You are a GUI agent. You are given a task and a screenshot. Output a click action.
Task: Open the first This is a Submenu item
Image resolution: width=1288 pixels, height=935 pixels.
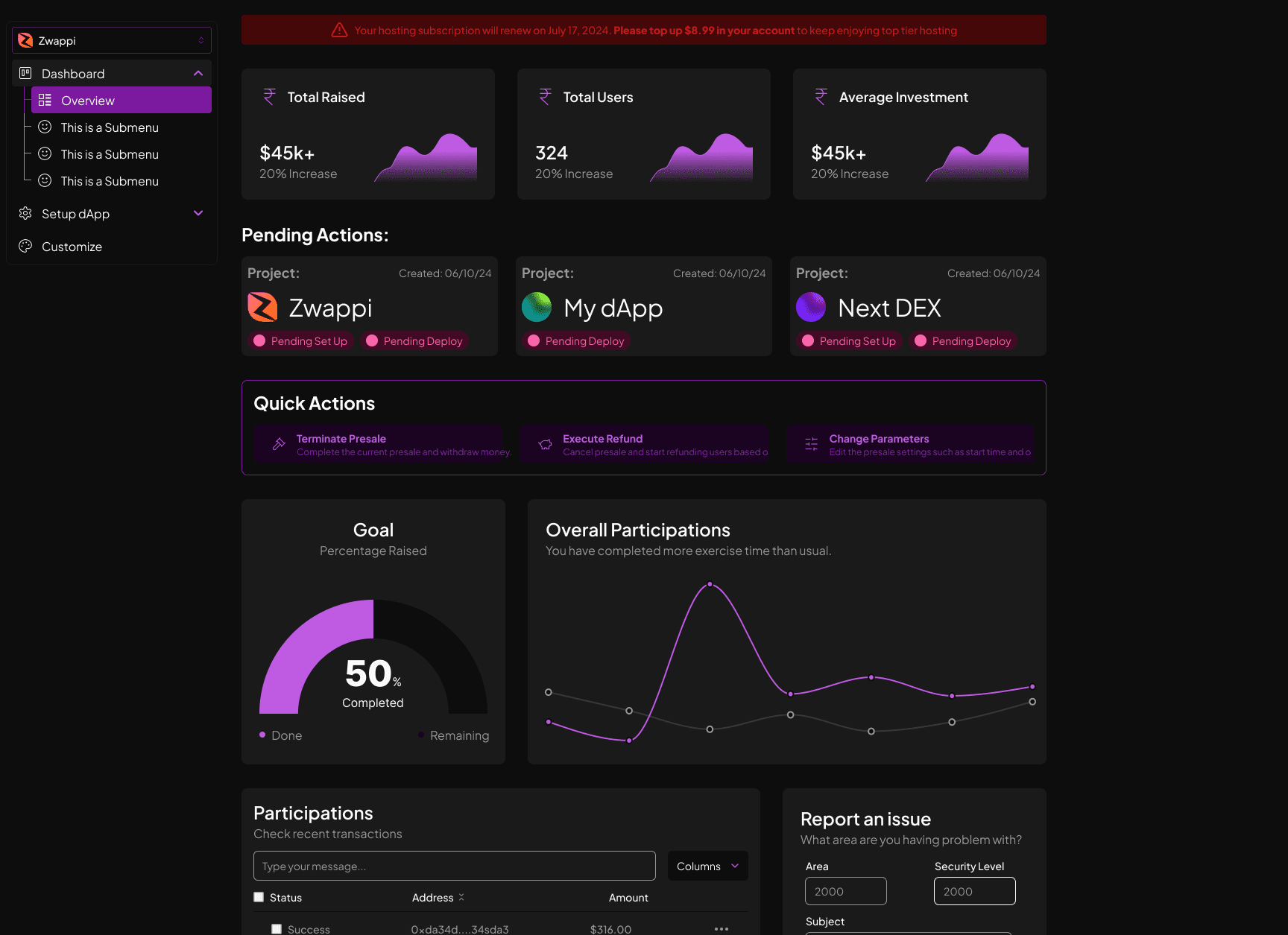coord(110,127)
